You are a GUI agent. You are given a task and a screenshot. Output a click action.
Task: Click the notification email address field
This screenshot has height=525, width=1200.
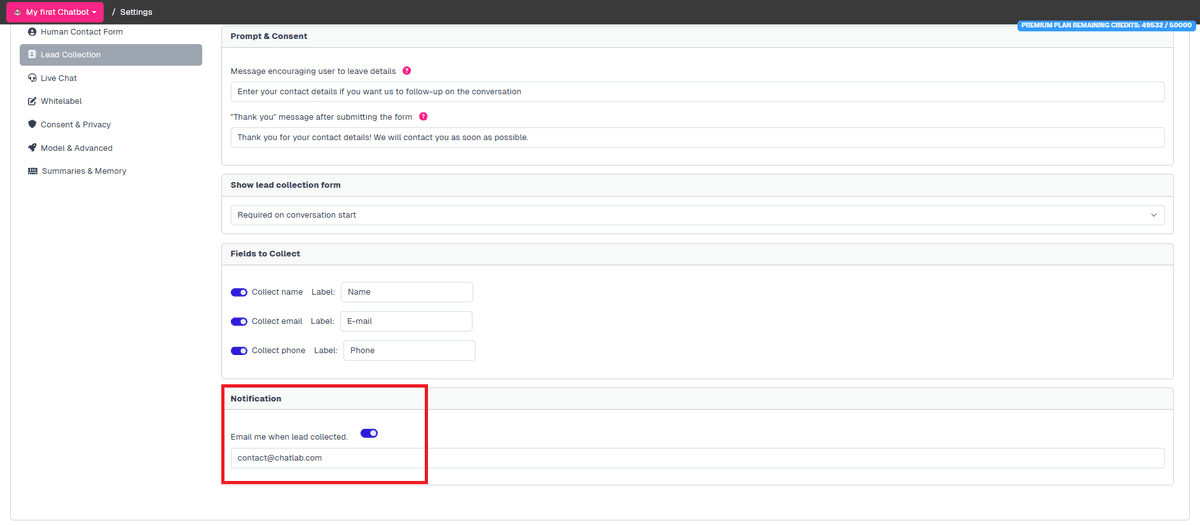[697, 458]
